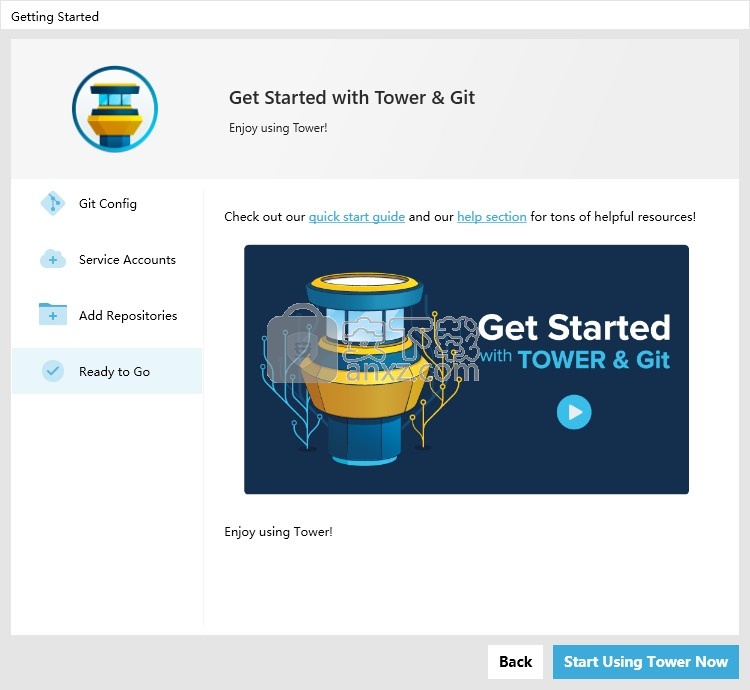Click the Git Config branch icon
The image size is (750, 690).
(53, 204)
